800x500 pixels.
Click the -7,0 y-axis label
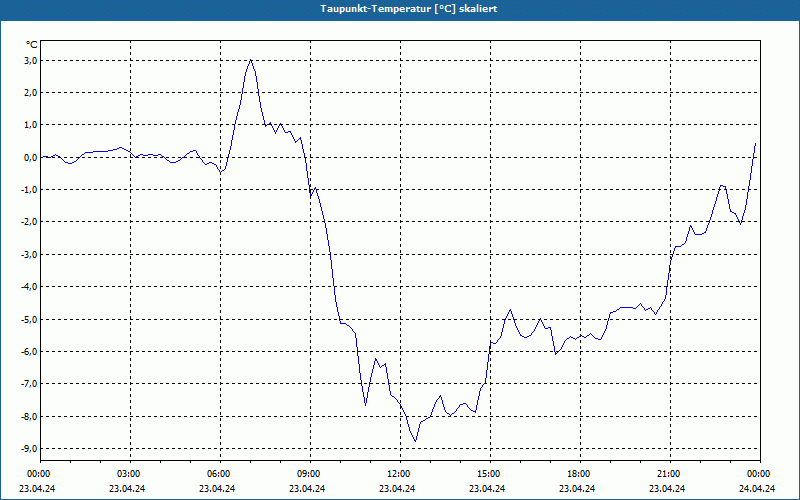click(30, 384)
